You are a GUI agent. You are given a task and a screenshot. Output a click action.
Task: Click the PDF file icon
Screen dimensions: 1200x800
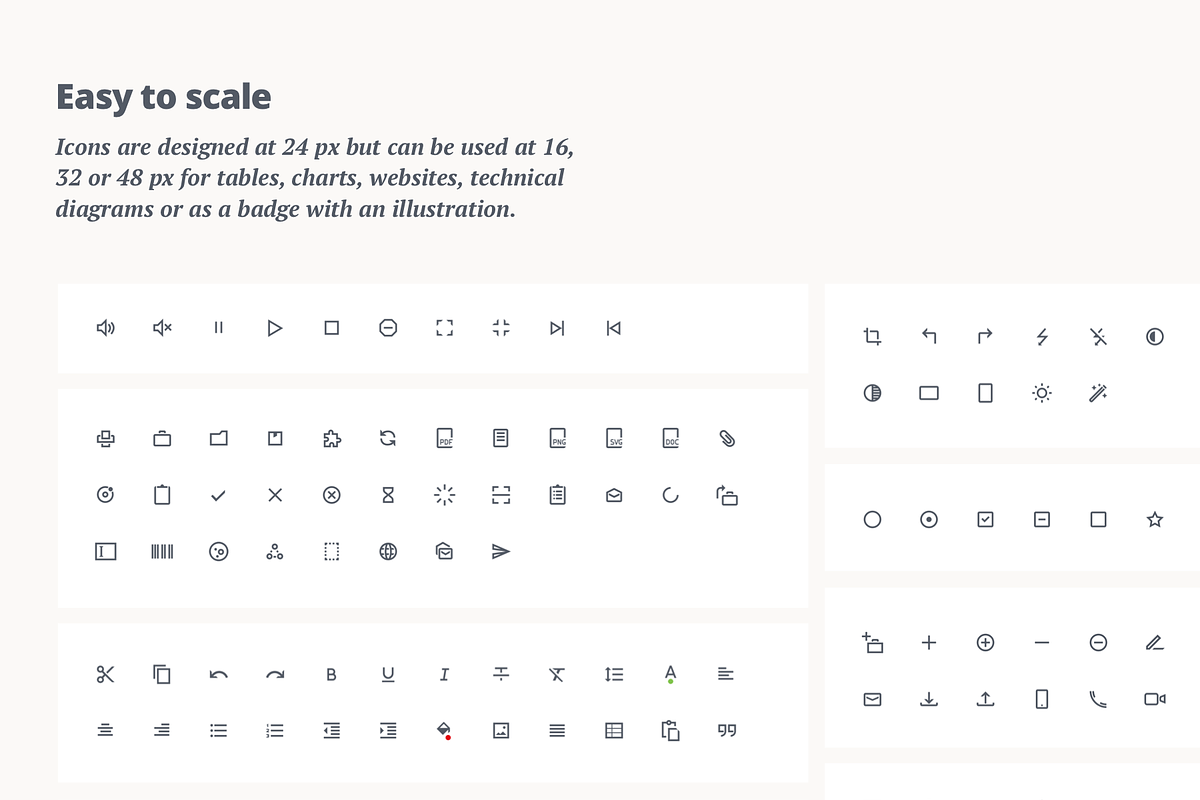tap(445, 438)
